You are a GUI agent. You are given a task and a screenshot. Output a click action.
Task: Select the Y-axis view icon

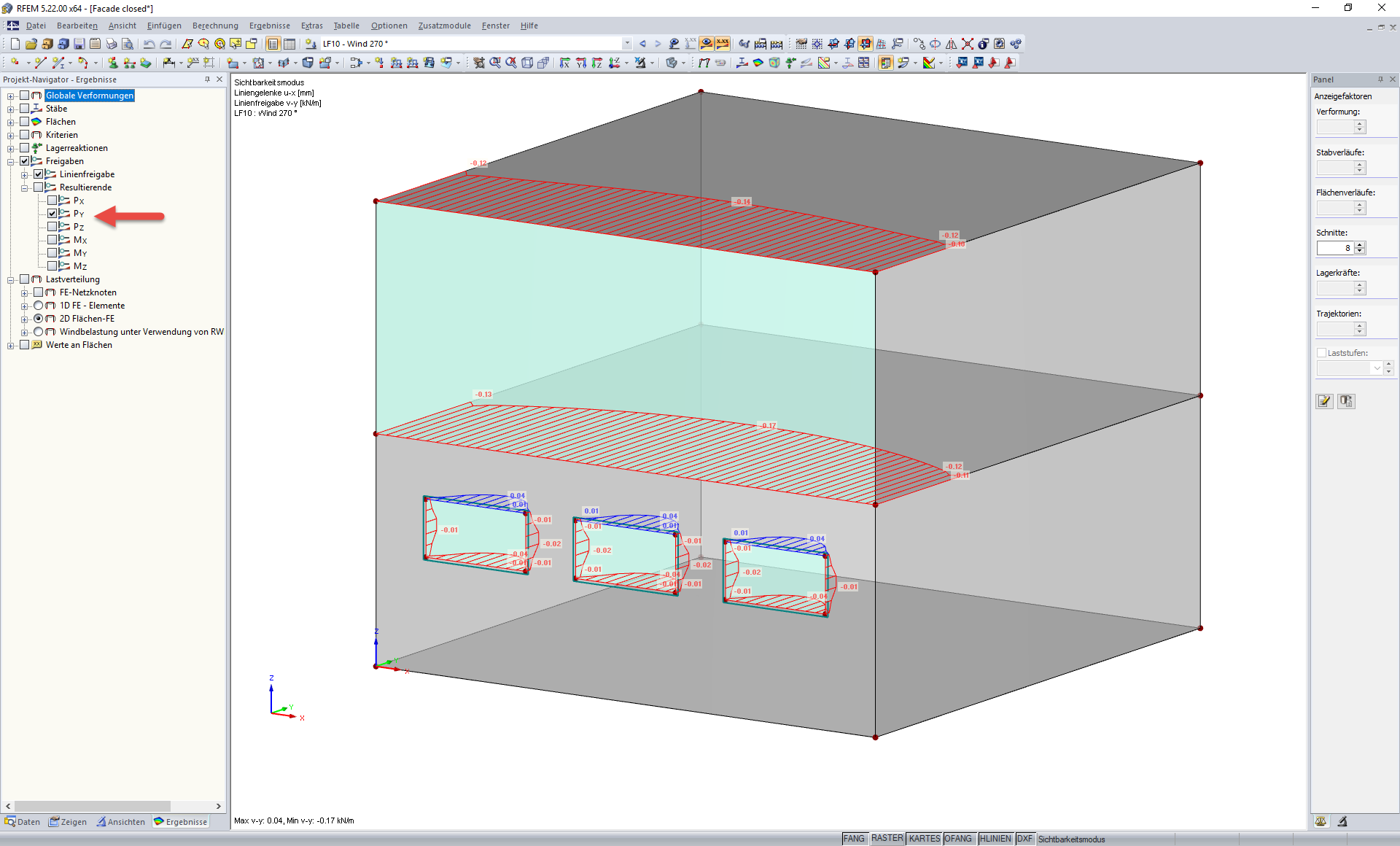click(x=581, y=63)
